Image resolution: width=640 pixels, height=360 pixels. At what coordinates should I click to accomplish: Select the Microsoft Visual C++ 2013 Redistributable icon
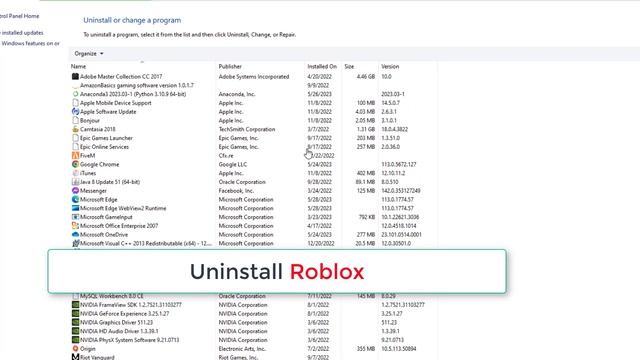click(75, 243)
